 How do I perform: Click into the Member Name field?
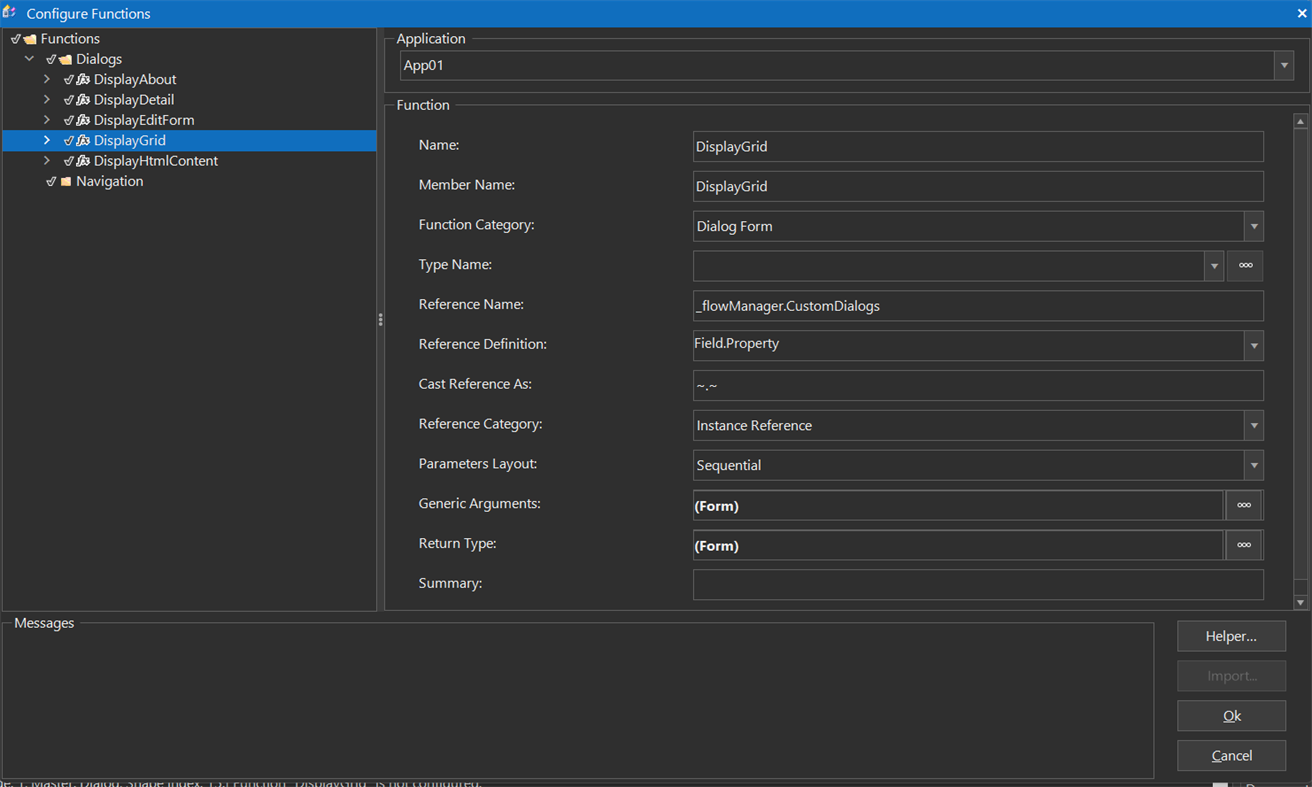point(978,187)
